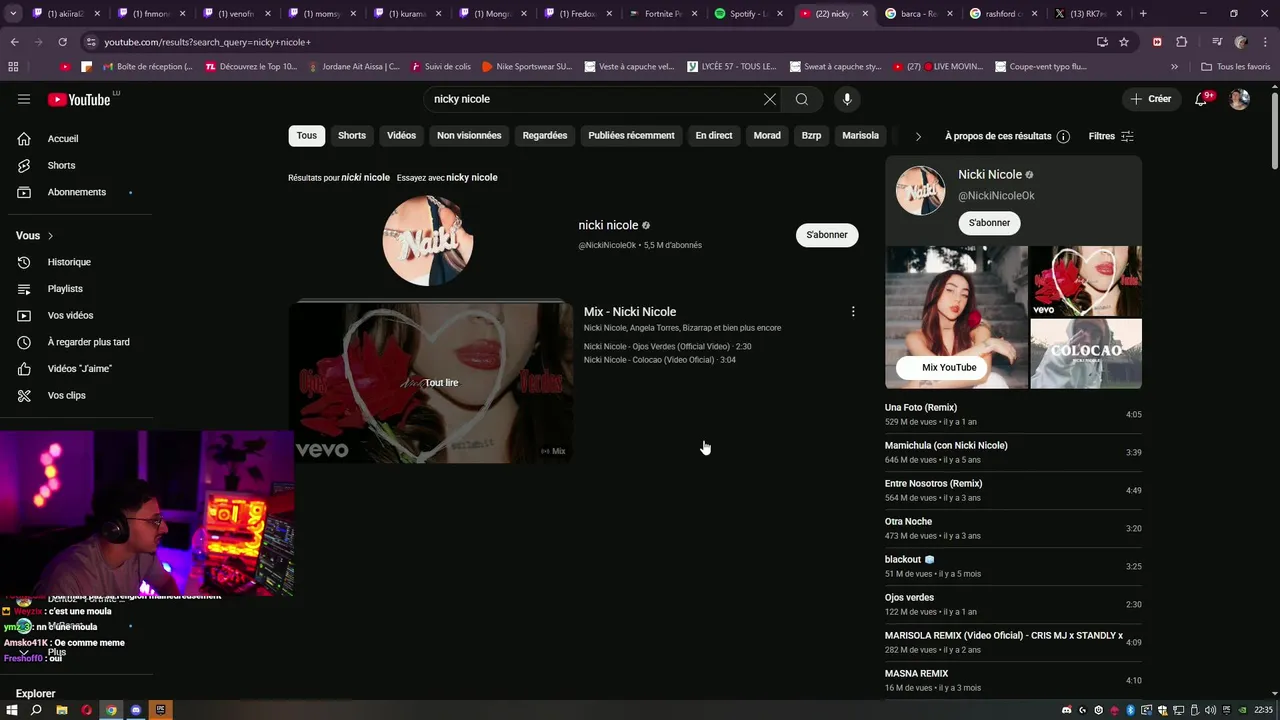Open the Windows Start menu
Screen dimensions: 1280x720
point(12,710)
